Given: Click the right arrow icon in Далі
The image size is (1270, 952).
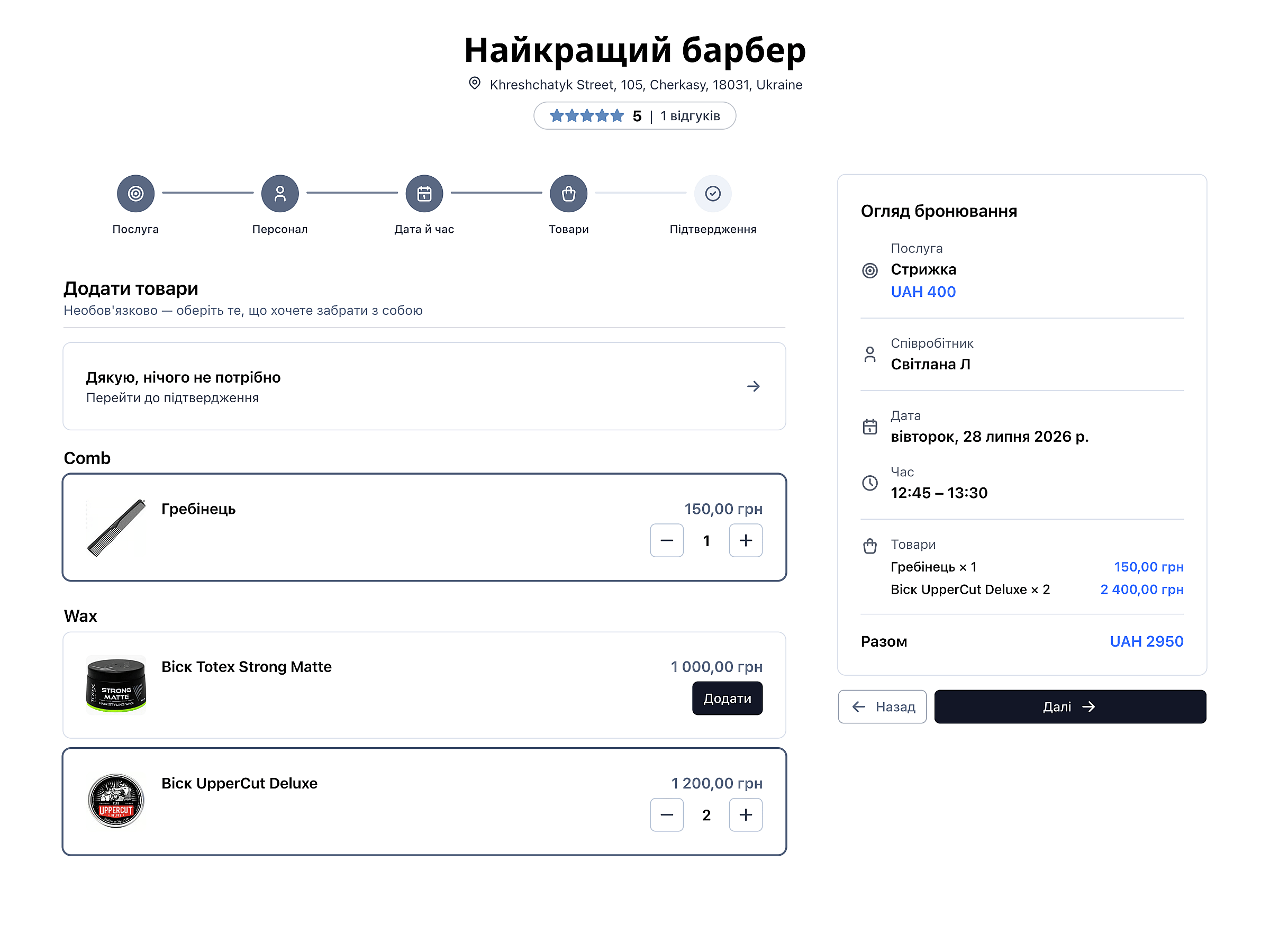Looking at the screenshot, I should tap(1088, 707).
